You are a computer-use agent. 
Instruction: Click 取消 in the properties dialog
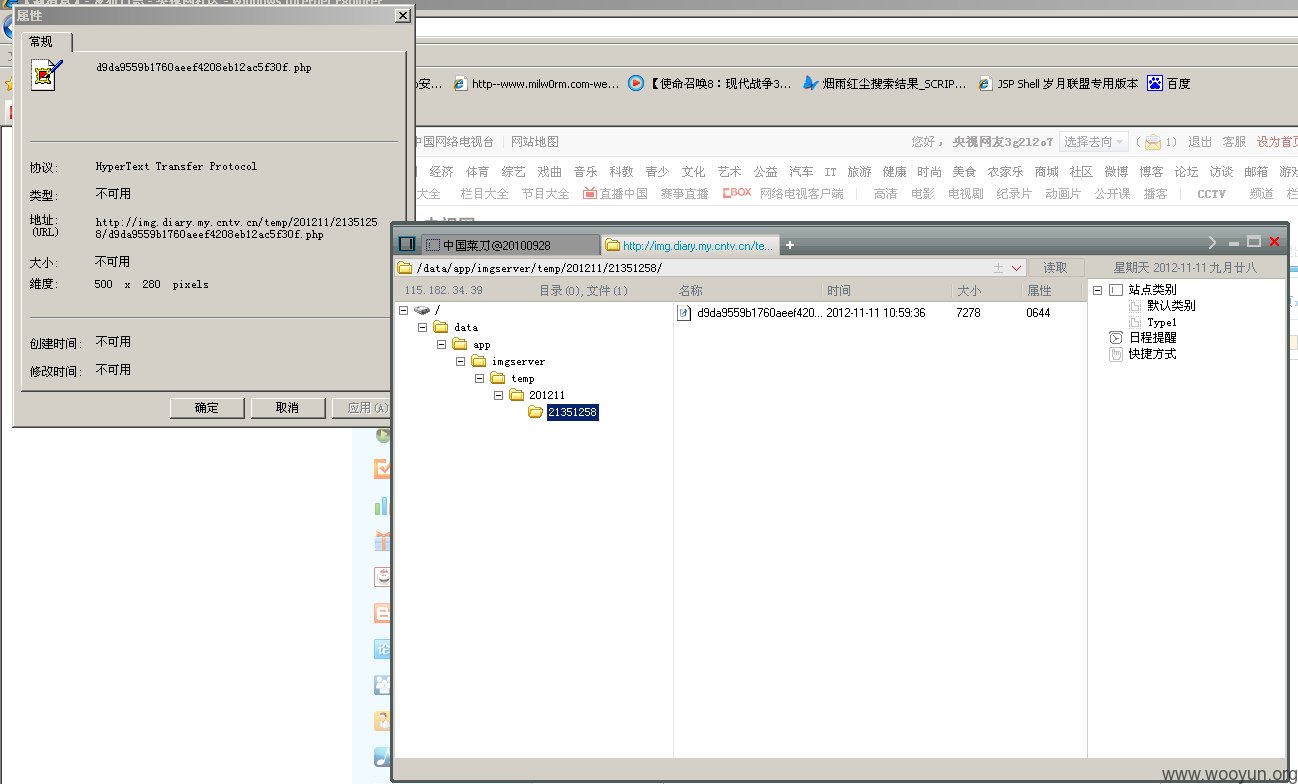pyautogui.click(x=287, y=408)
